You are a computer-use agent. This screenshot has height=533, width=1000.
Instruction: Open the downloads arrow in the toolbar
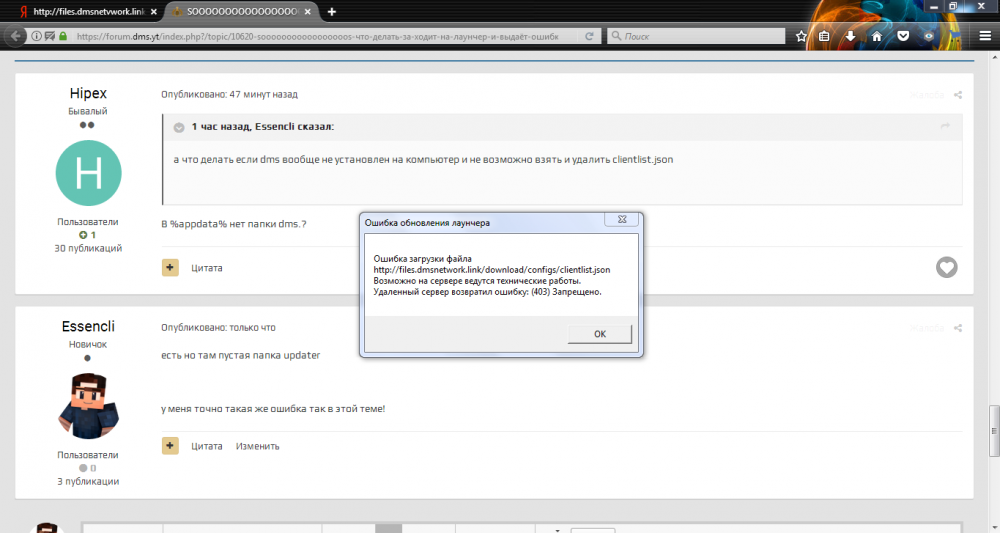click(851, 35)
